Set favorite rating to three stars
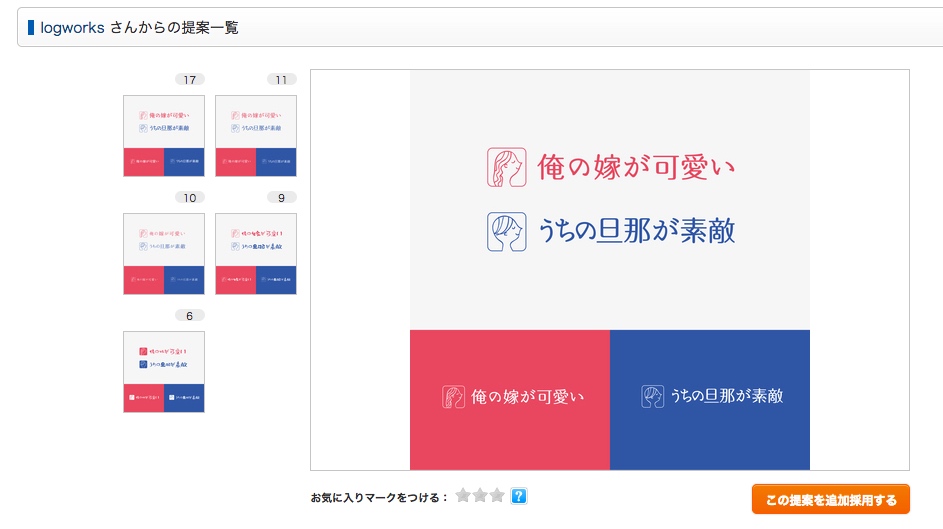Screen dimensions: 943x529 pyautogui.click(x=497, y=496)
